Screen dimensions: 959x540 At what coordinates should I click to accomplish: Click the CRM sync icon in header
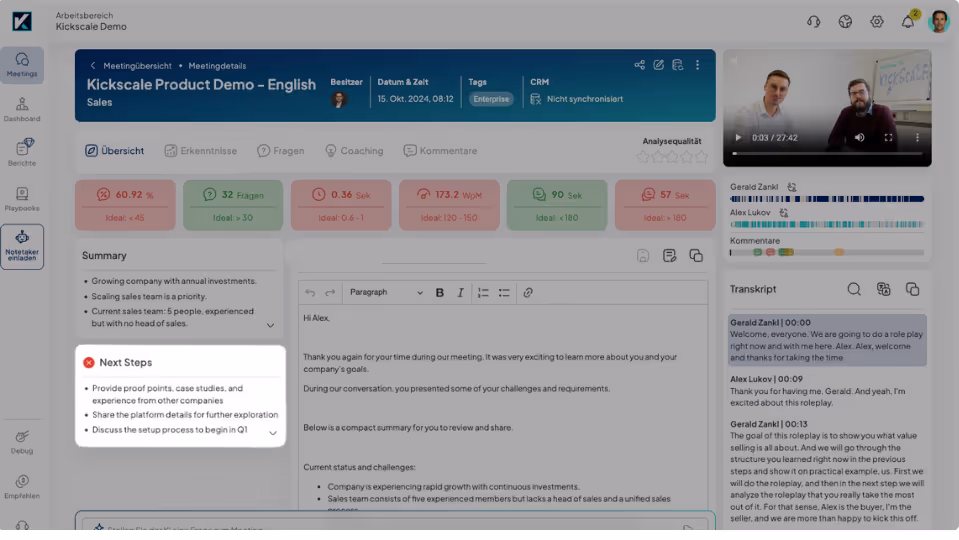pos(677,65)
